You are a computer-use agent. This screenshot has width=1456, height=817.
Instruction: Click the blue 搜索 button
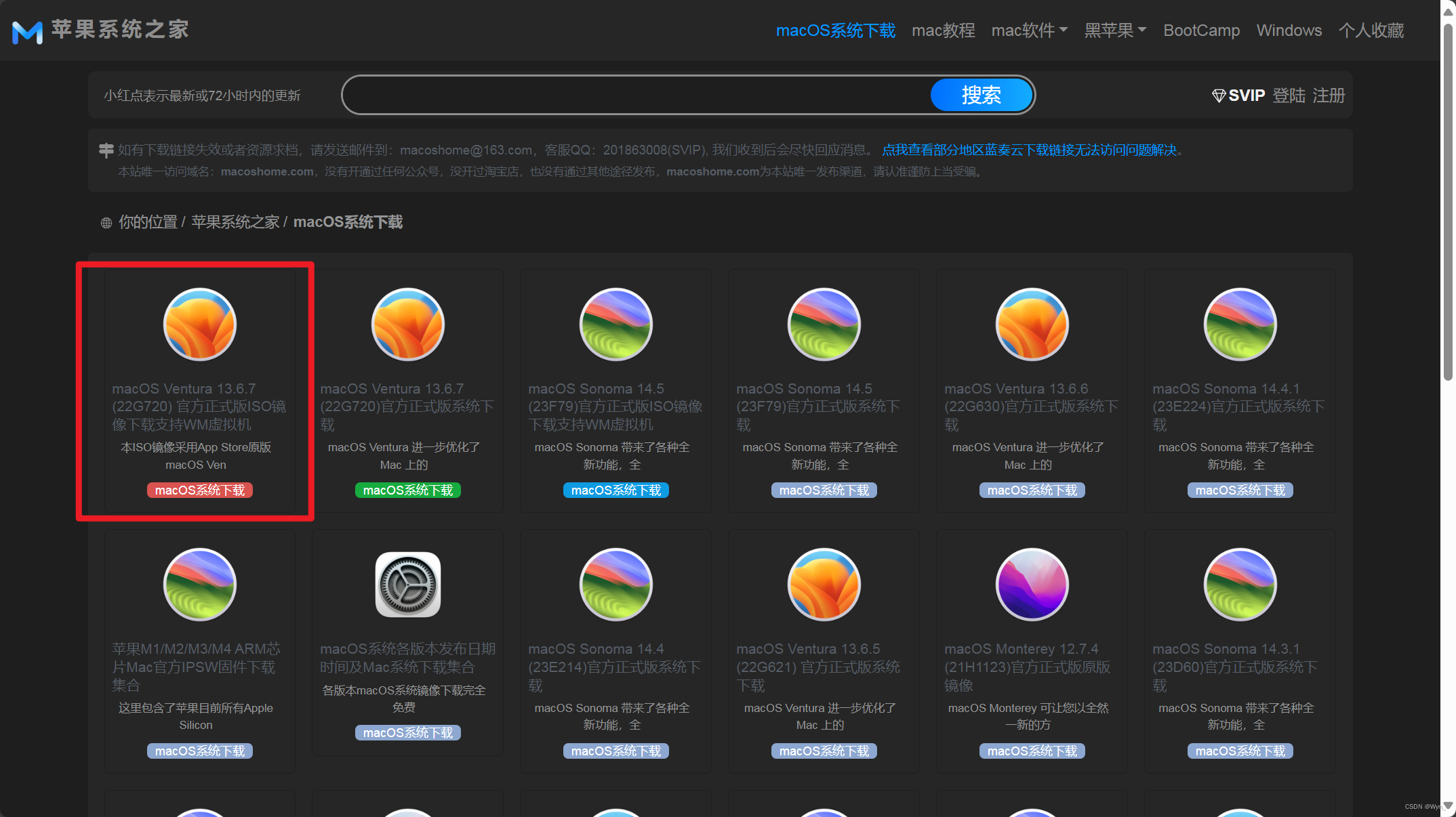(982, 95)
